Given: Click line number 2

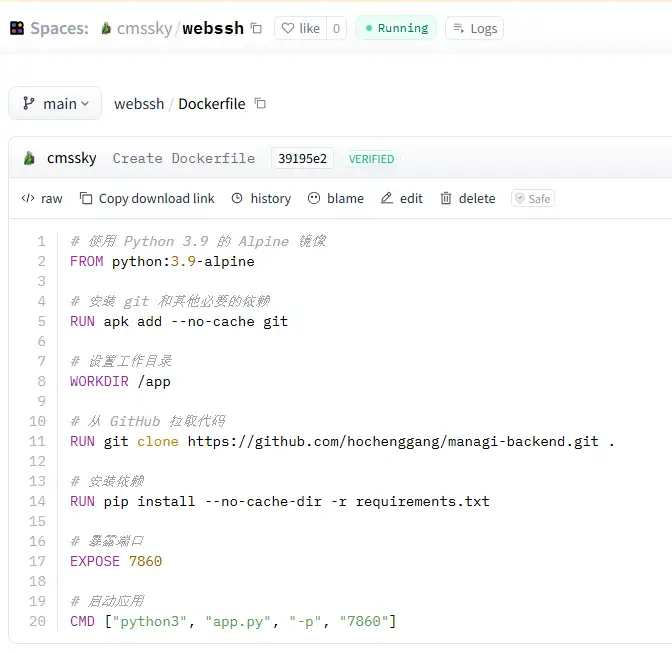Looking at the screenshot, I should click(42, 261).
